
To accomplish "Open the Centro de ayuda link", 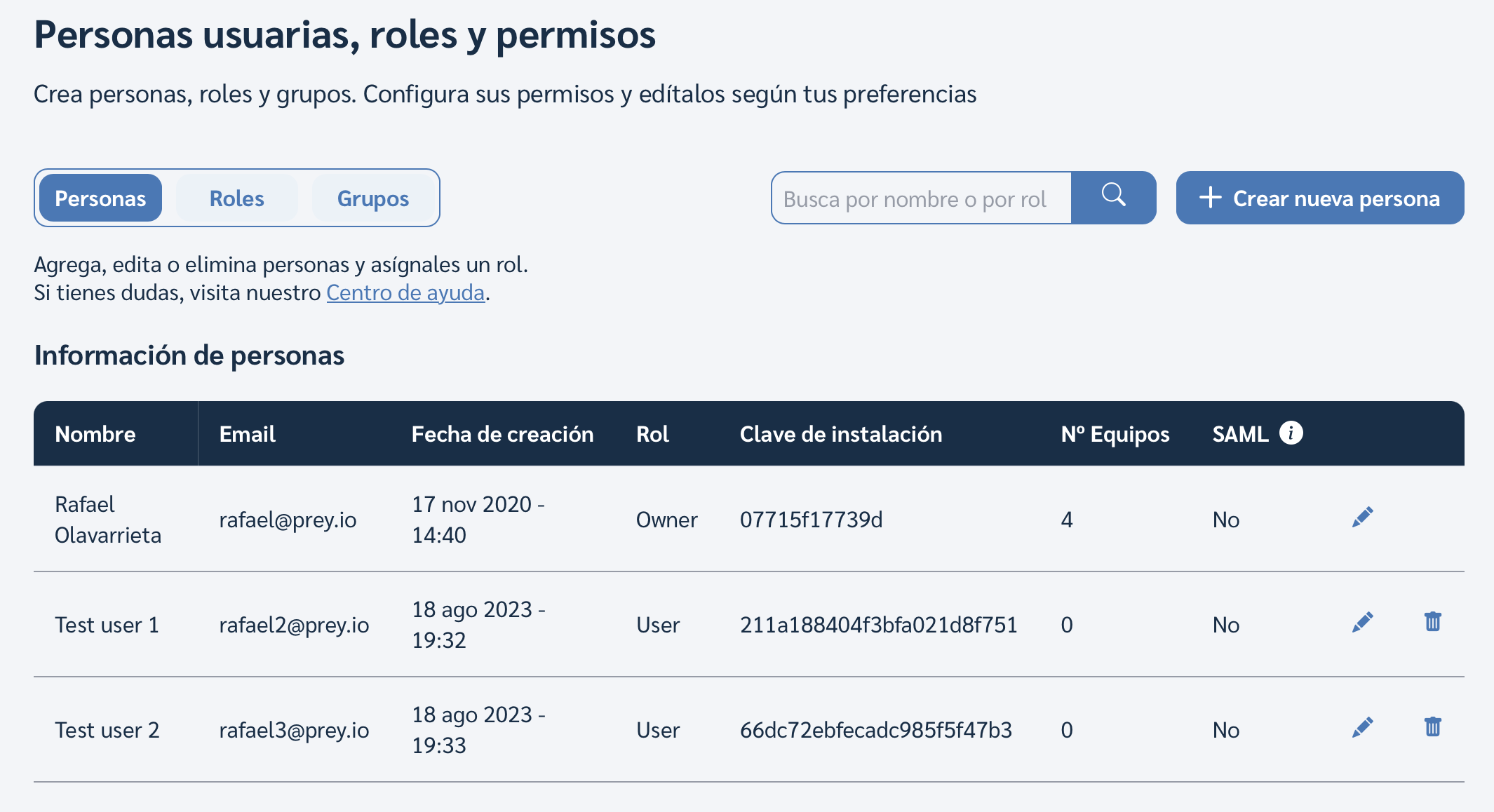I will pos(405,292).
